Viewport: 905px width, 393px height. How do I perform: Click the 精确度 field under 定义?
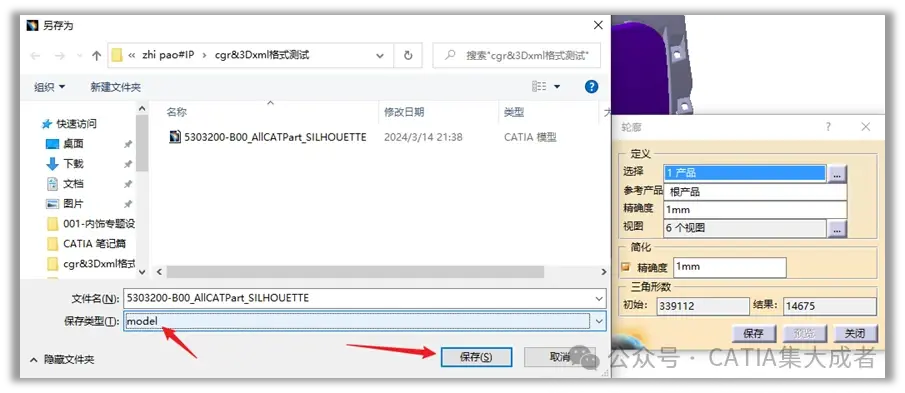(756, 209)
